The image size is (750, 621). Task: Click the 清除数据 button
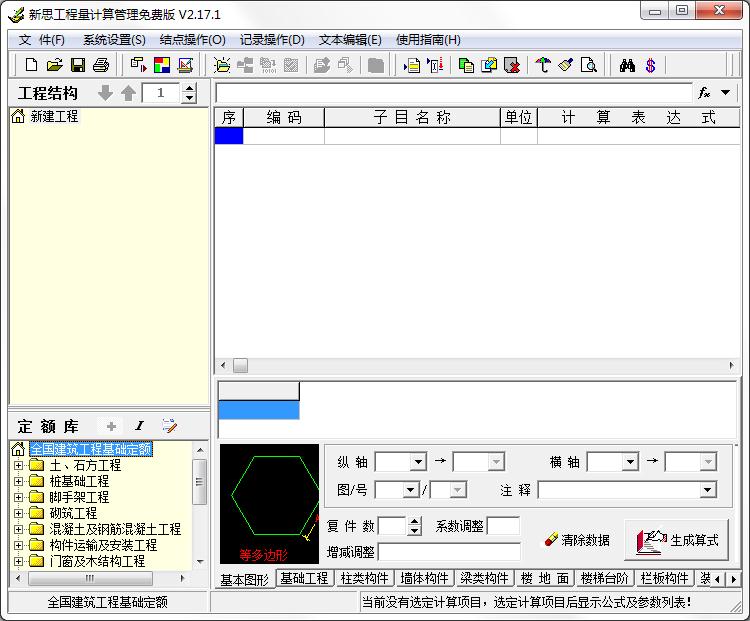point(577,540)
